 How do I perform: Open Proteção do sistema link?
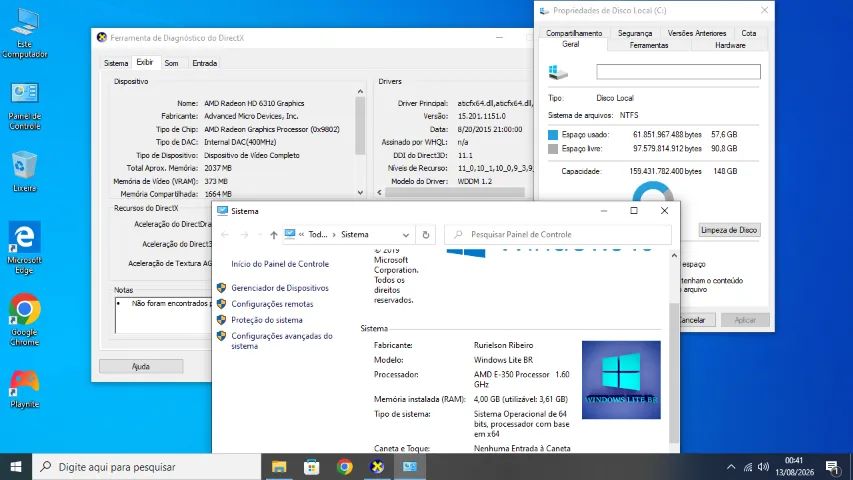click(267, 320)
